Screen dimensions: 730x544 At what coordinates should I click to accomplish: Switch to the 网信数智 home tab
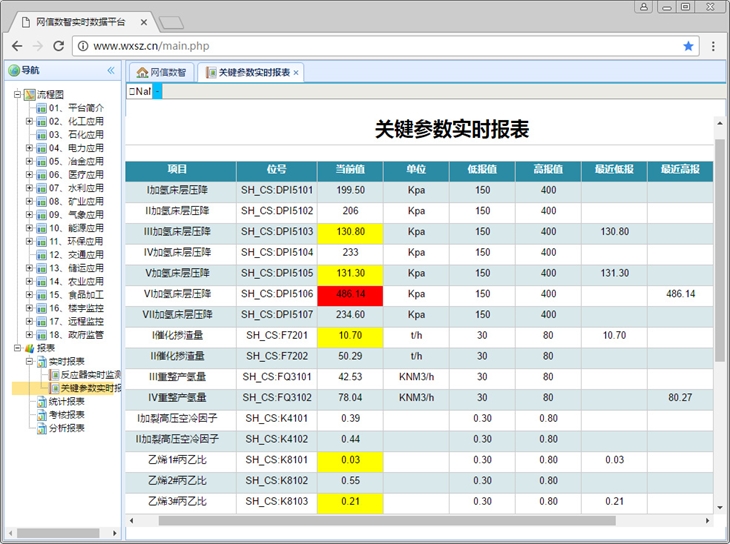[x=161, y=72]
